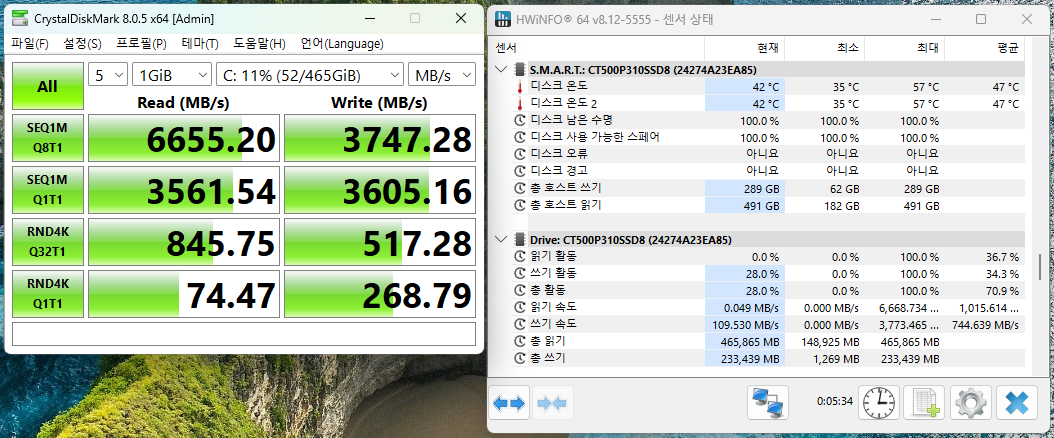This screenshot has height=438, width=1054.
Task: Collapse the Drive CT500P310SSD8 sensor group
Action: (501, 239)
